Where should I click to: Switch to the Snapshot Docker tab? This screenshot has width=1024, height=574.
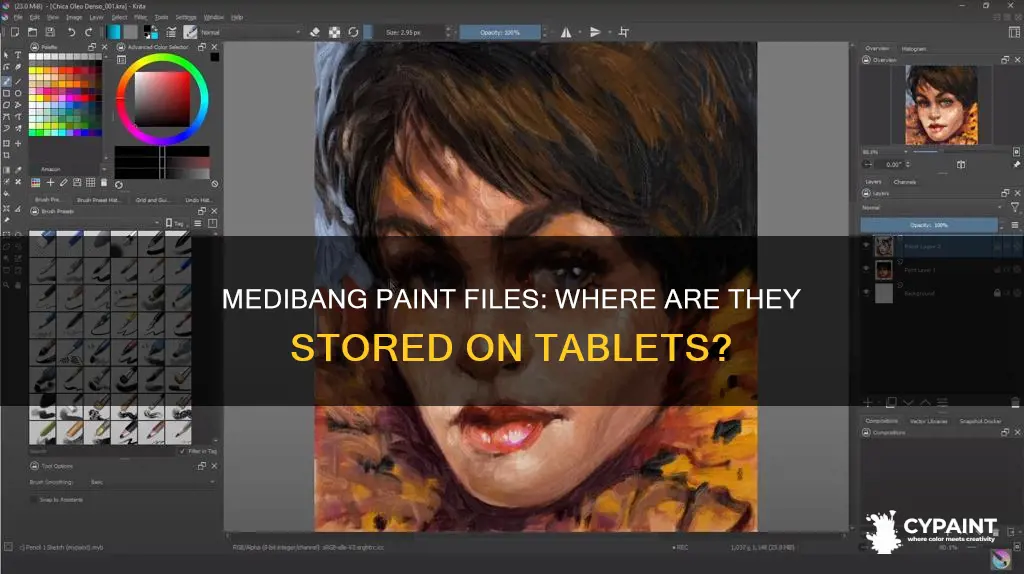point(980,421)
